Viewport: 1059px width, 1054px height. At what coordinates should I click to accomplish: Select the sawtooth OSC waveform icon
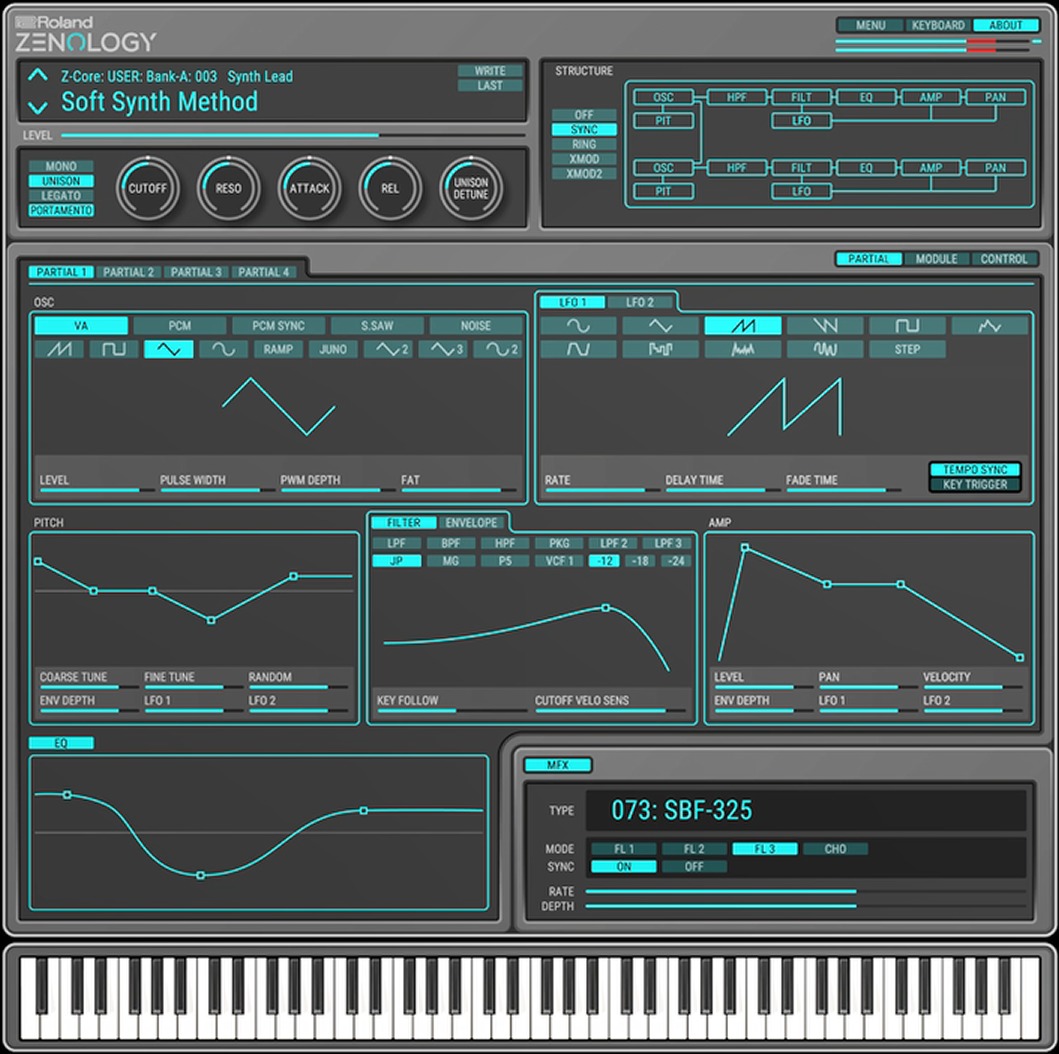click(x=59, y=349)
